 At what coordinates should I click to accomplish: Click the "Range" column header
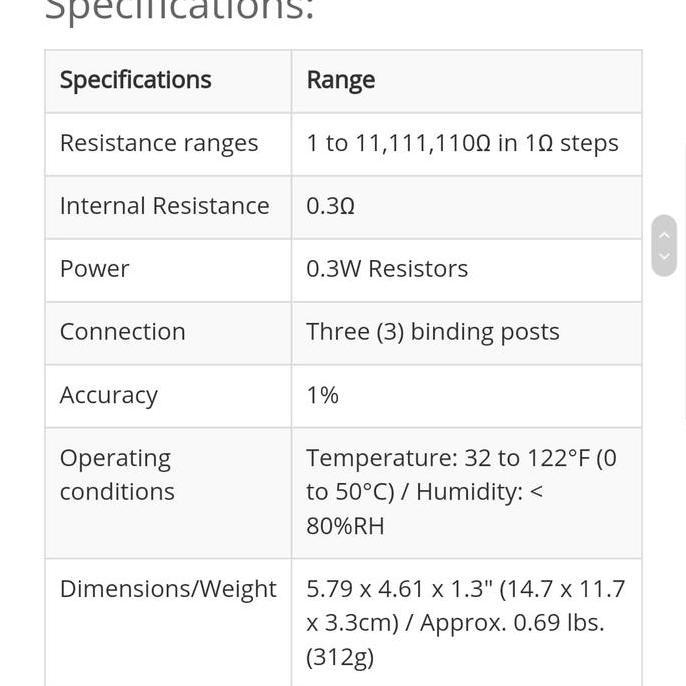click(340, 80)
